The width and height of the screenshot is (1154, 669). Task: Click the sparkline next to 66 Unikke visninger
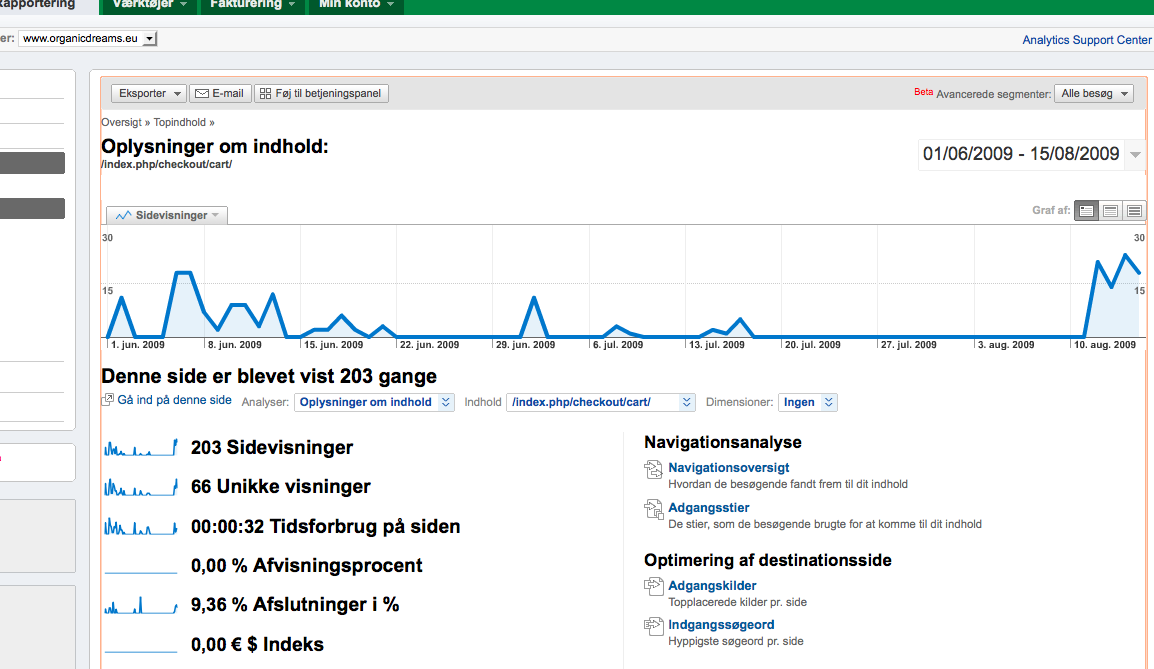141,486
